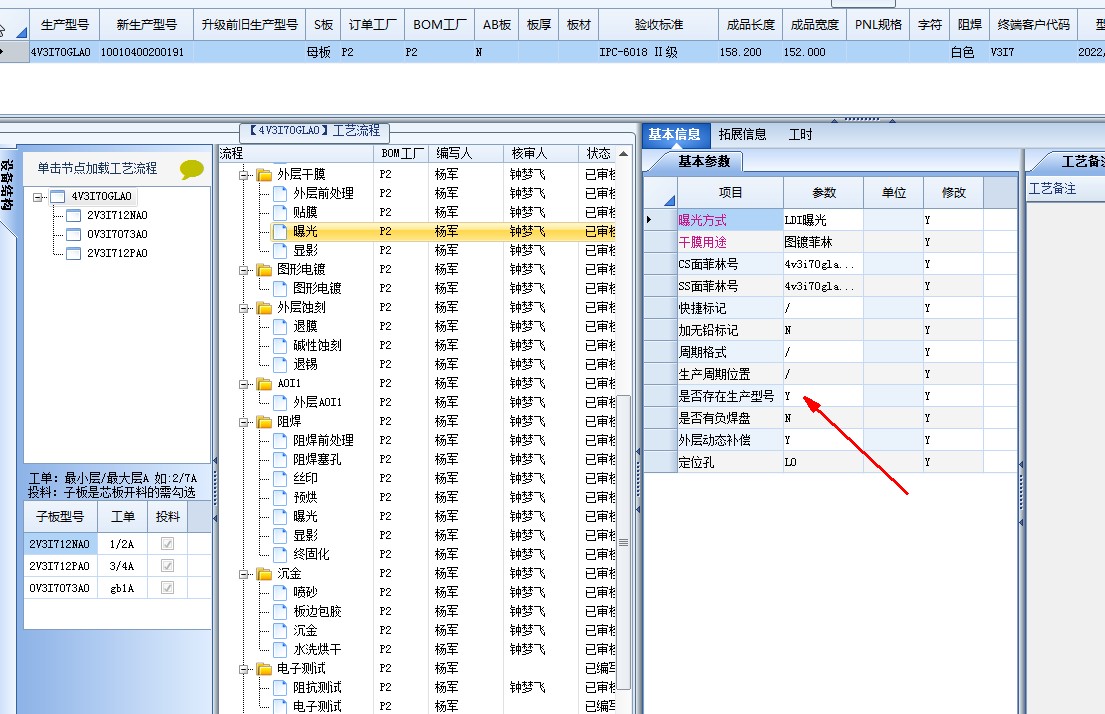Image resolution: width=1105 pixels, height=714 pixels.
Task: Click the node icon of 2V3I712NA0
Action: [x=73, y=216]
